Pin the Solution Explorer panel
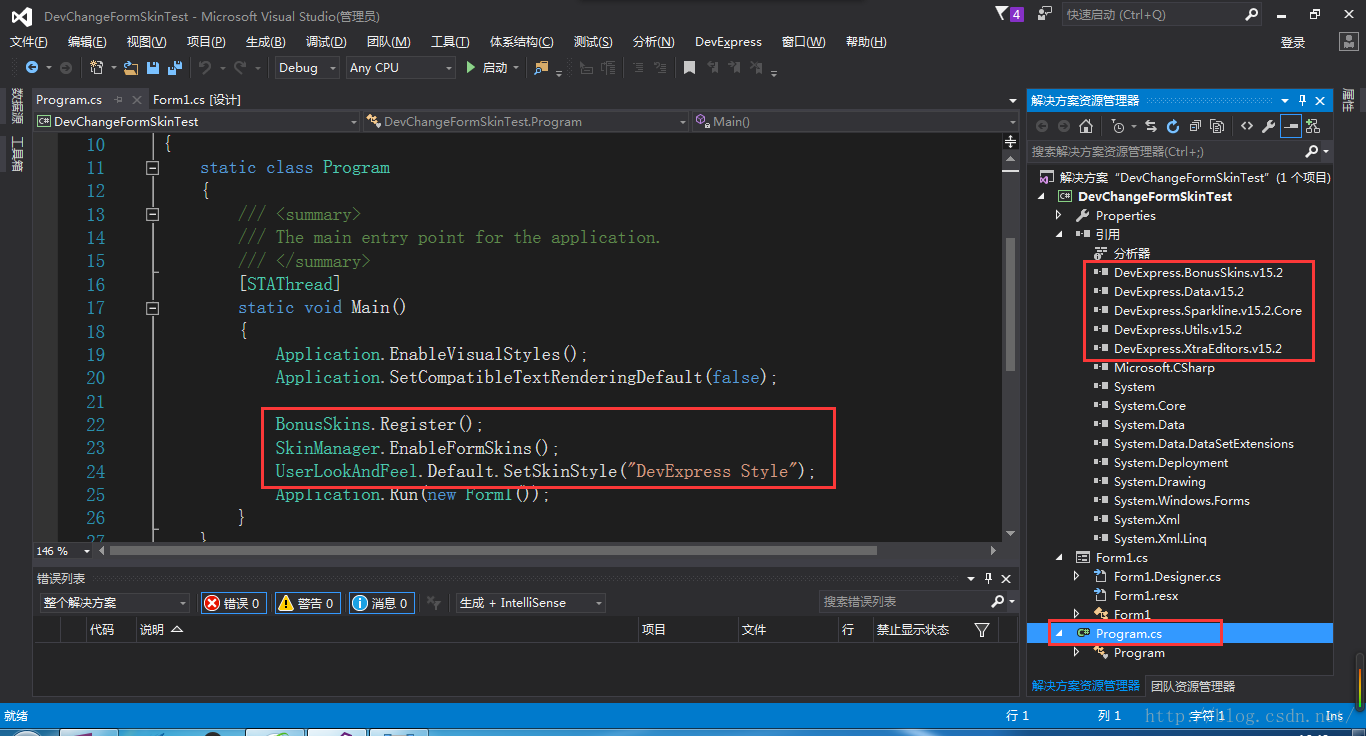Screen dimensions: 1366x736 pos(1303,101)
